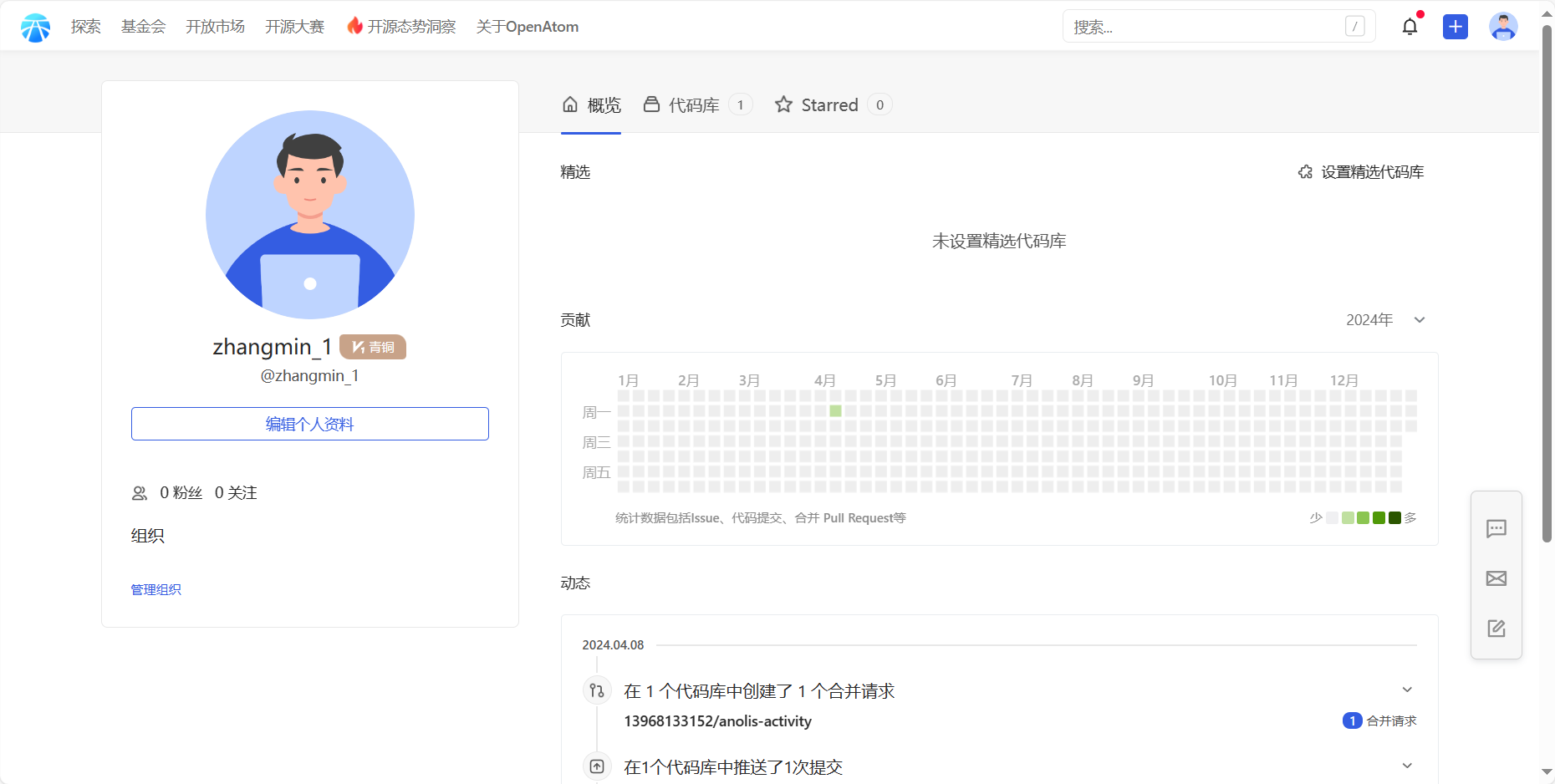Open 开放市场 in the top navigation
This screenshot has height=784, width=1555.
[216, 27]
